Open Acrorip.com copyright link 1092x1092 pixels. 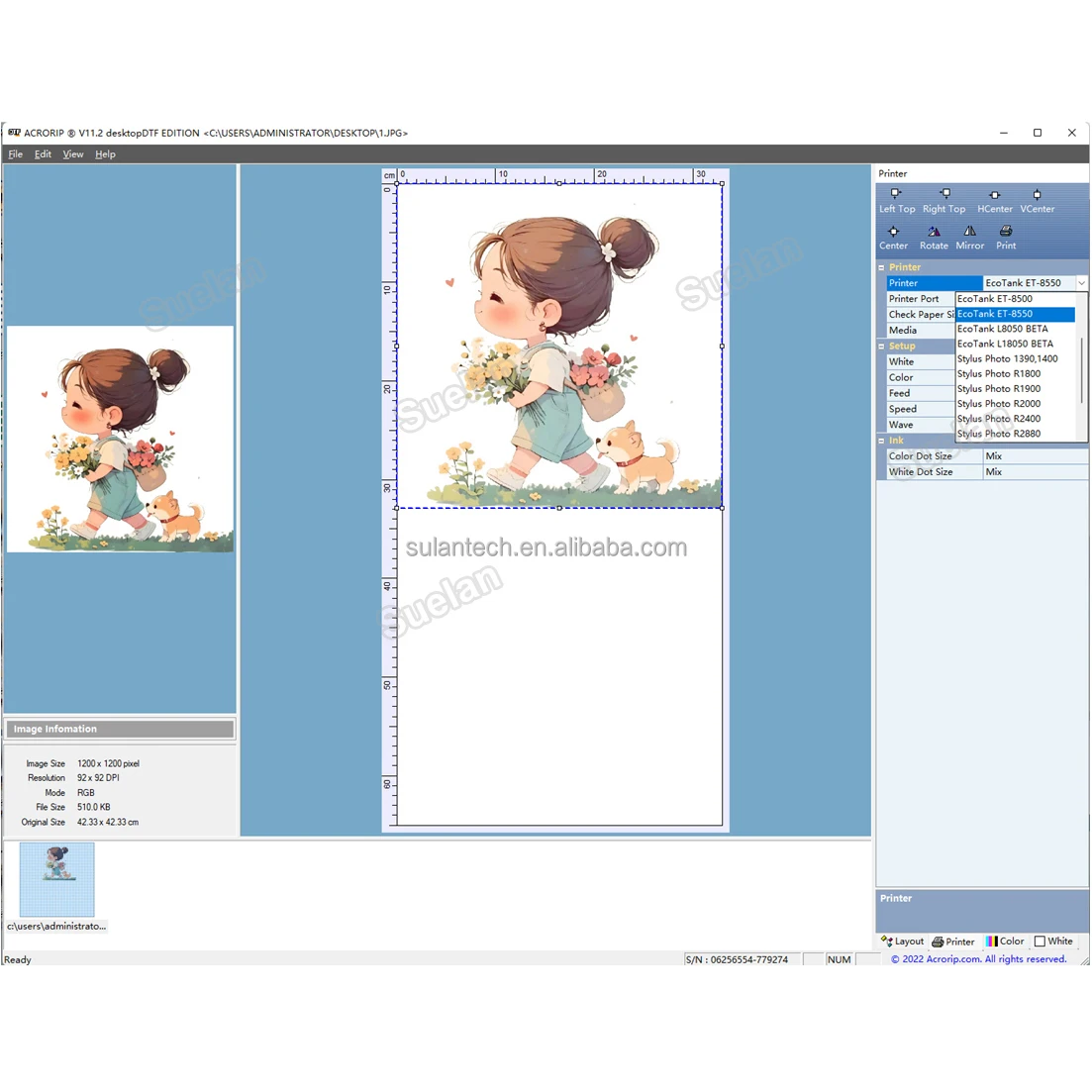point(978,959)
